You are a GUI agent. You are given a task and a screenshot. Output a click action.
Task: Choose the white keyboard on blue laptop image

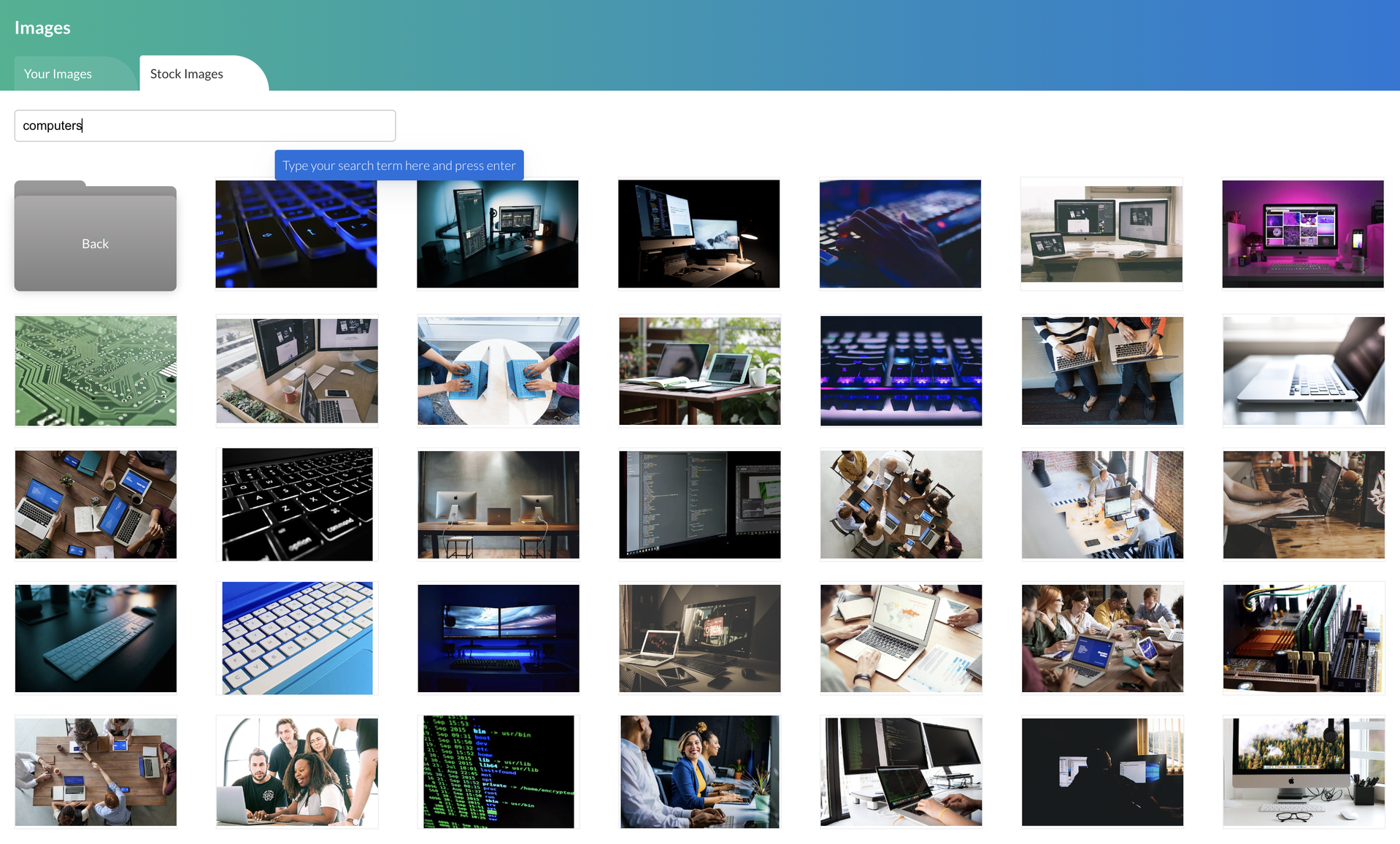point(297,638)
